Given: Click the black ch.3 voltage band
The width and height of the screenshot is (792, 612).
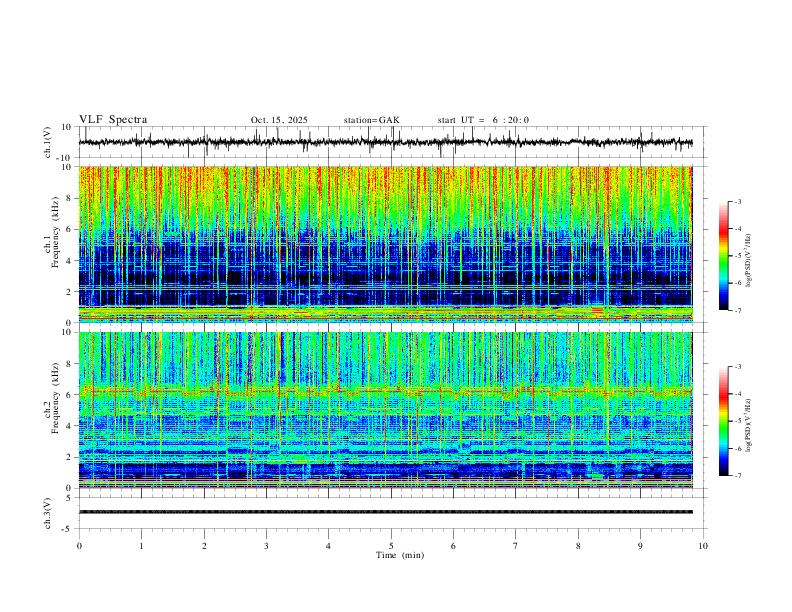Looking at the screenshot, I should [385, 512].
